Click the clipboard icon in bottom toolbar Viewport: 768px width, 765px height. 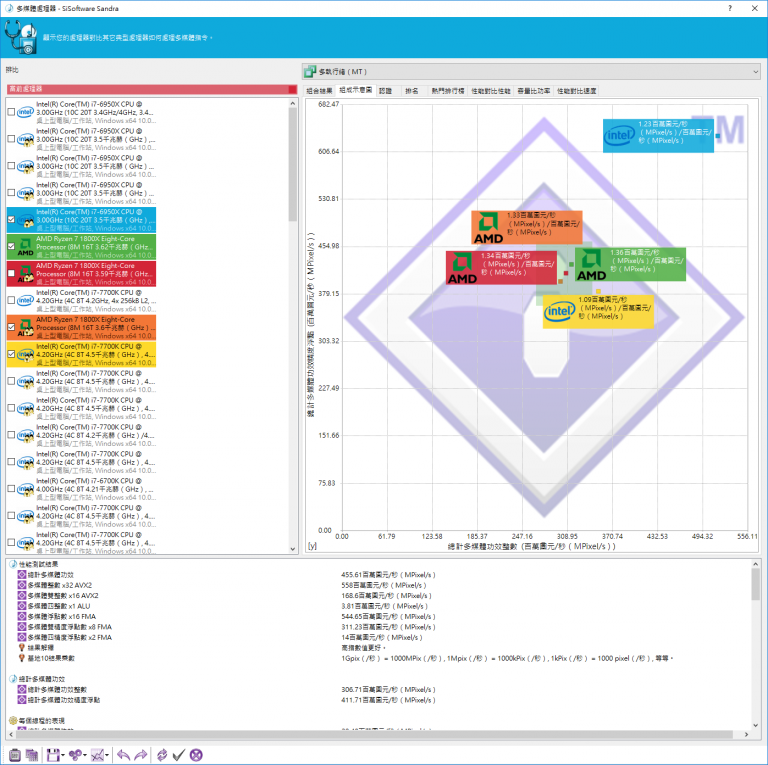click(x=15, y=755)
